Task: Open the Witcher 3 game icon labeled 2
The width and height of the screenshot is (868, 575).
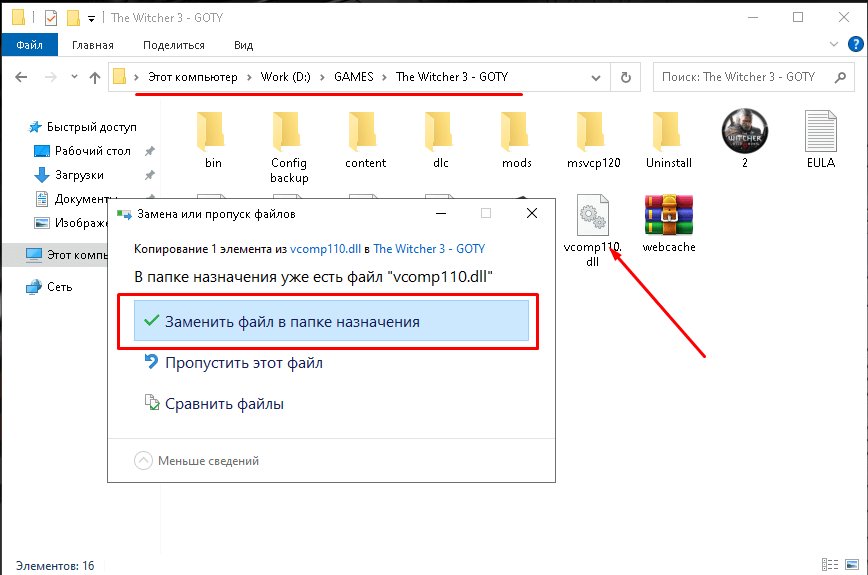Action: 744,132
